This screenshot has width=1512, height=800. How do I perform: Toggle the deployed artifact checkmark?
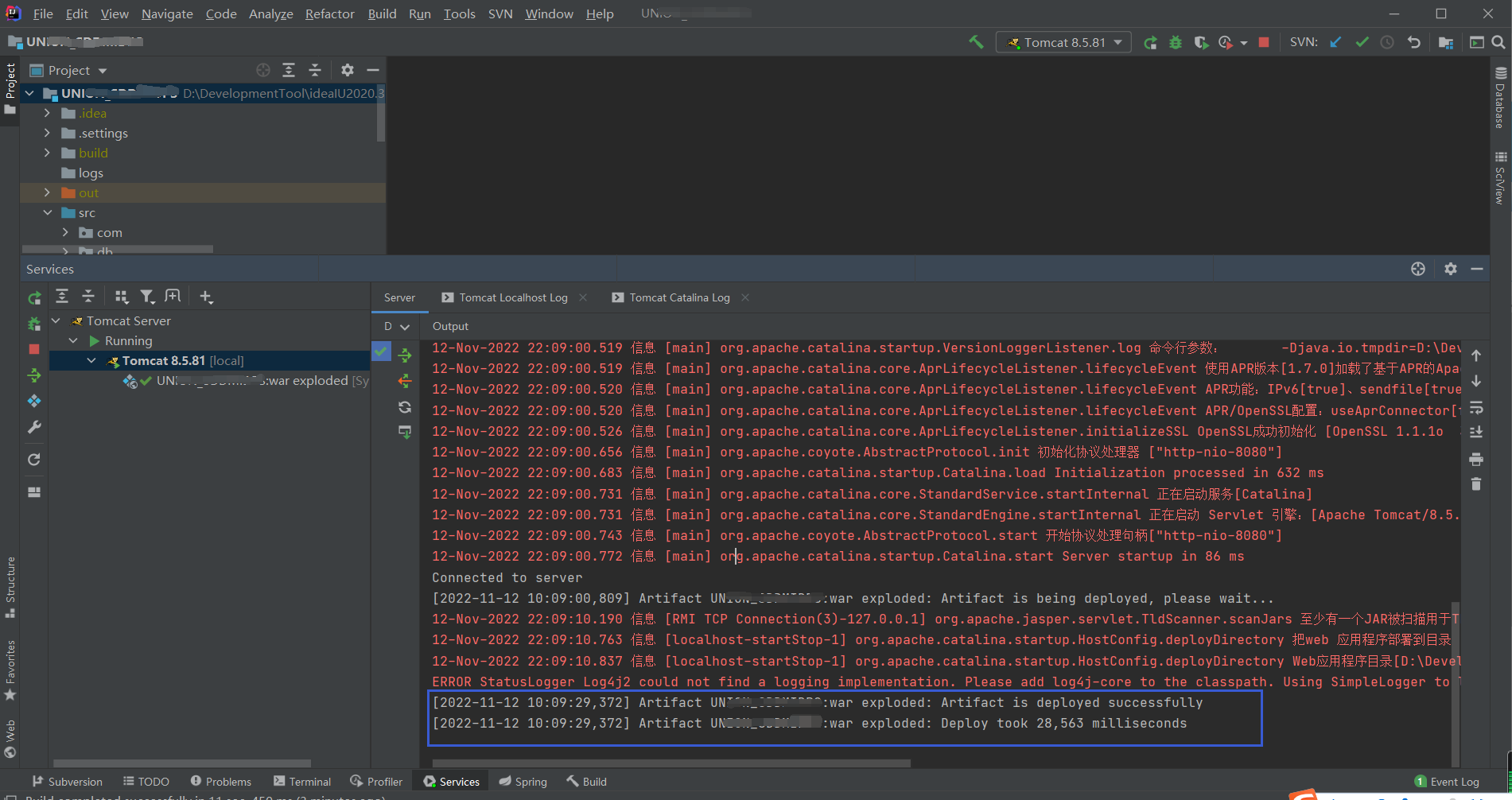pos(382,351)
